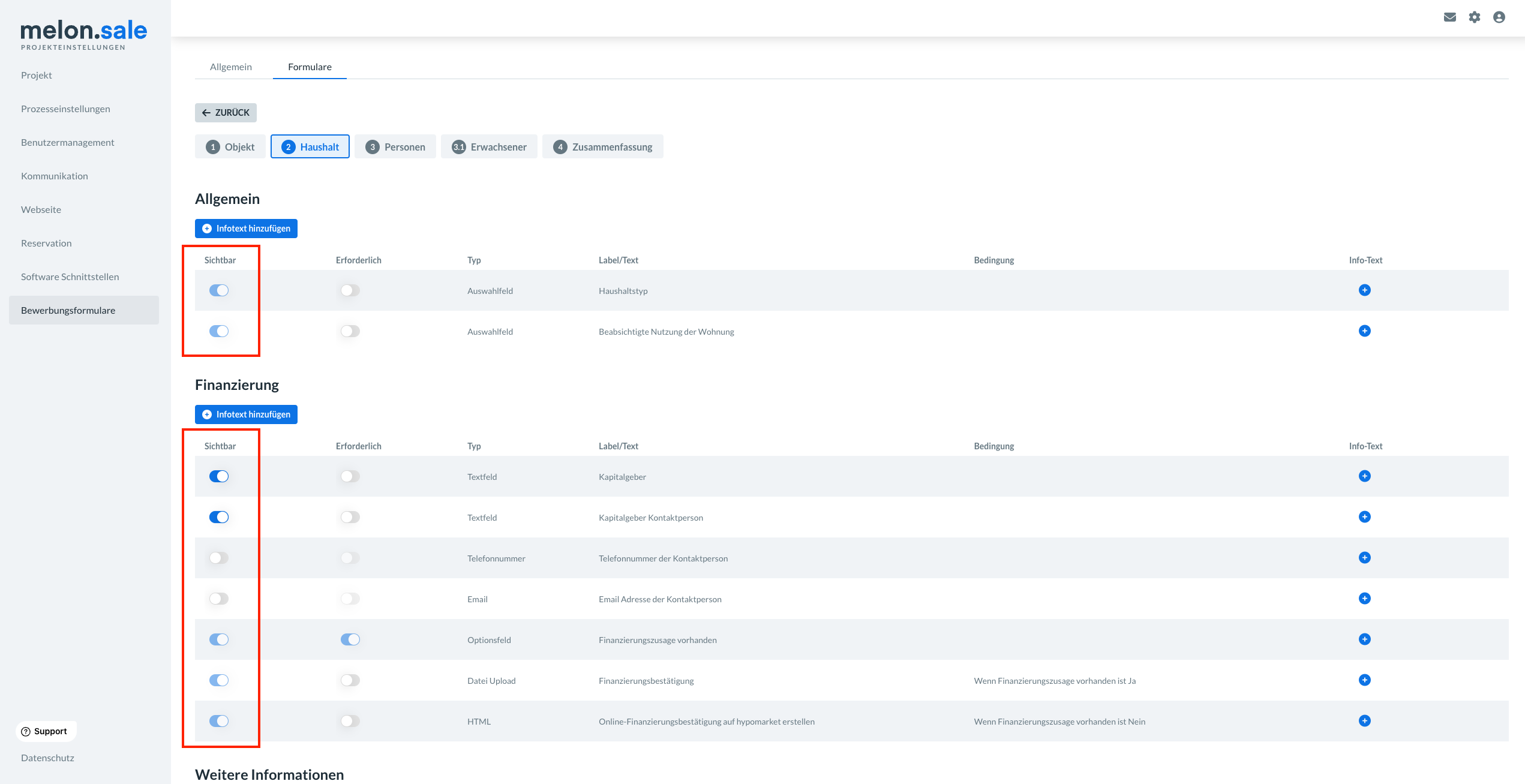This screenshot has width=1525, height=784.
Task: Open Software Schnittstellen in sidebar
Action: 70,277
